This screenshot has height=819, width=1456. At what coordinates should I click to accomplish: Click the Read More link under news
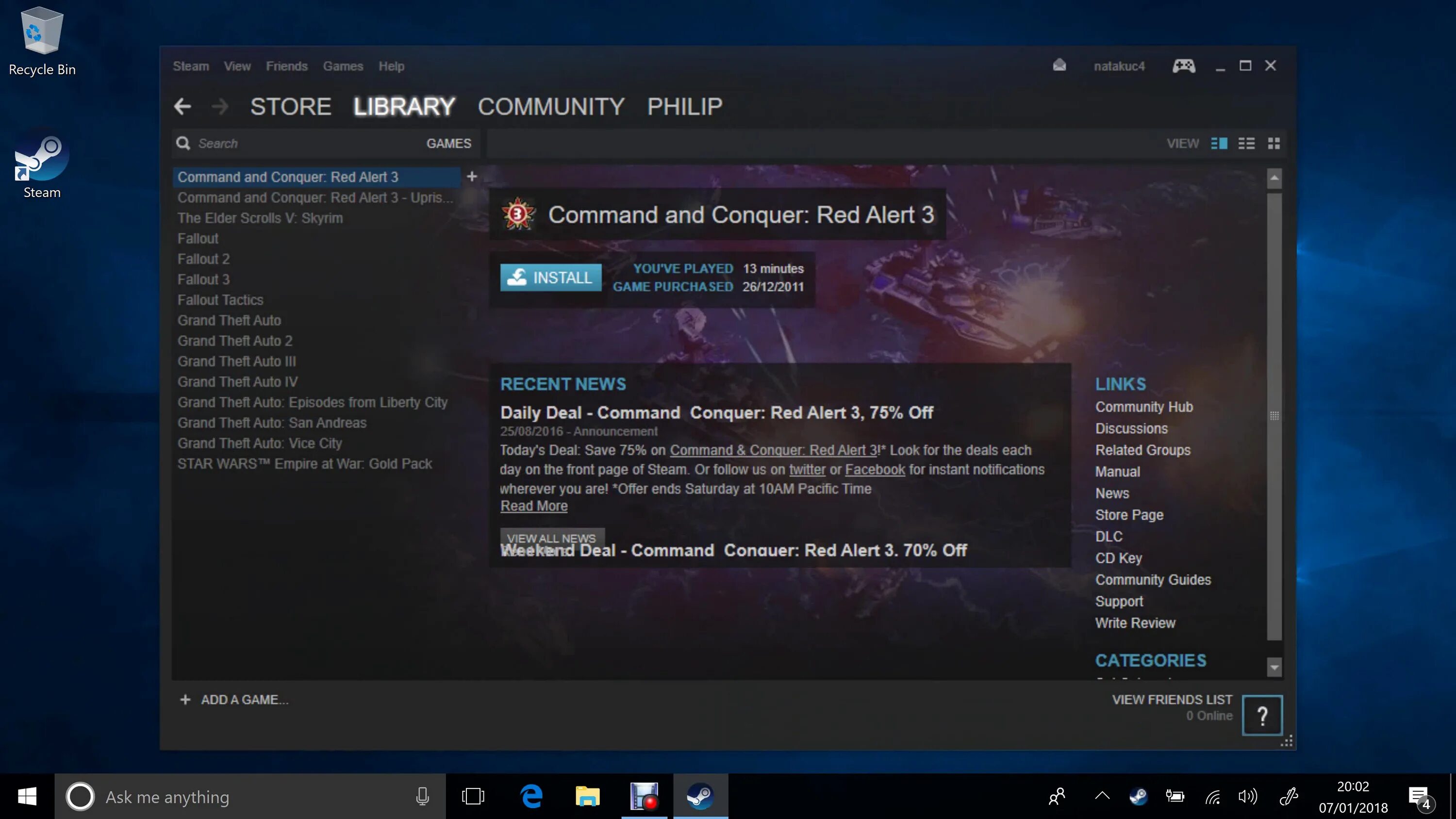[x=533, y=506]
